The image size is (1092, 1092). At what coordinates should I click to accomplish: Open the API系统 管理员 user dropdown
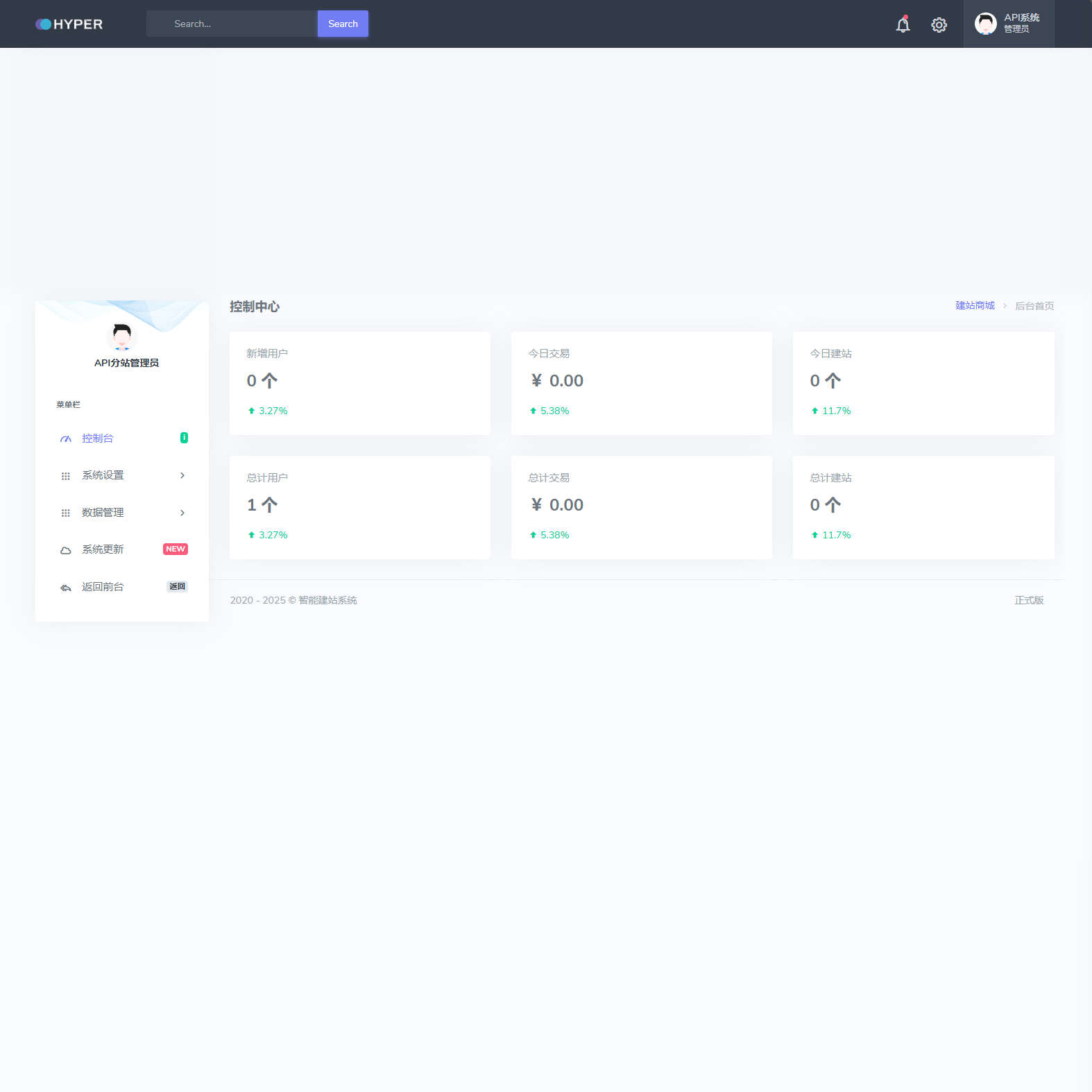[1009, 24]
